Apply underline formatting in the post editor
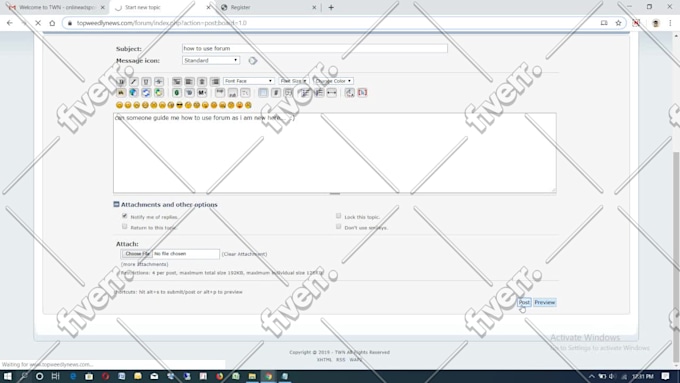Screen dimensions: 680x383 [146, 82]
